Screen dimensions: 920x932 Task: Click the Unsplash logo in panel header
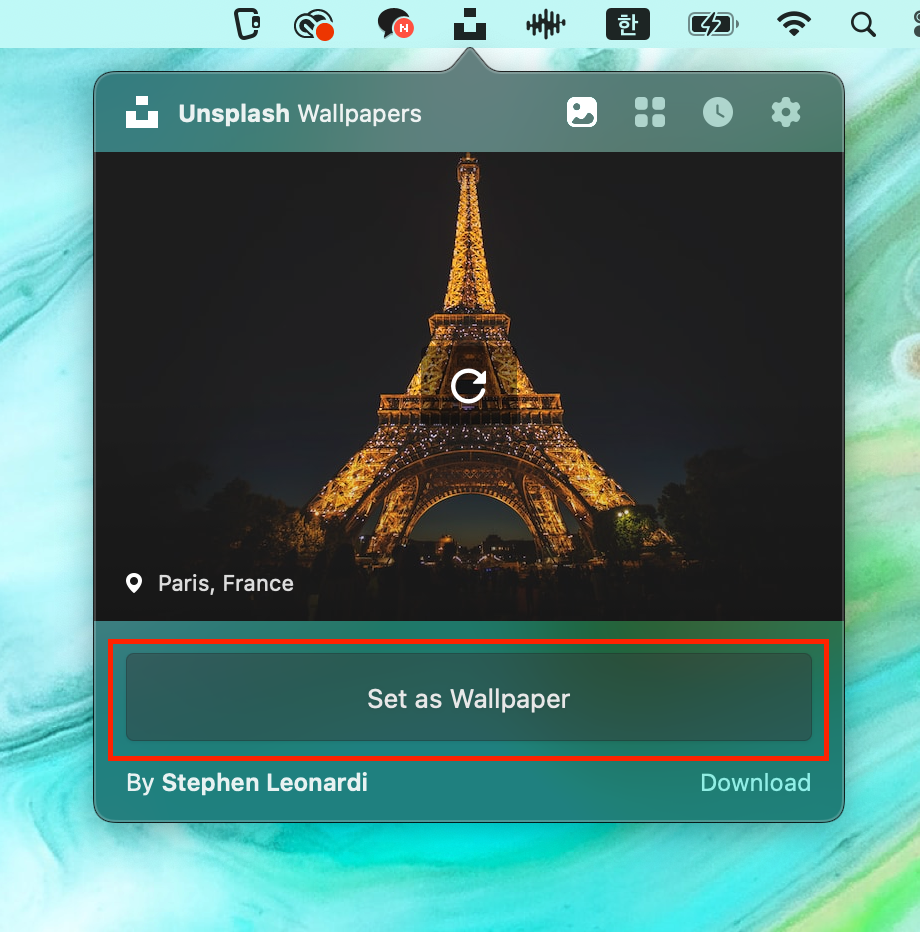coord(142,112)
